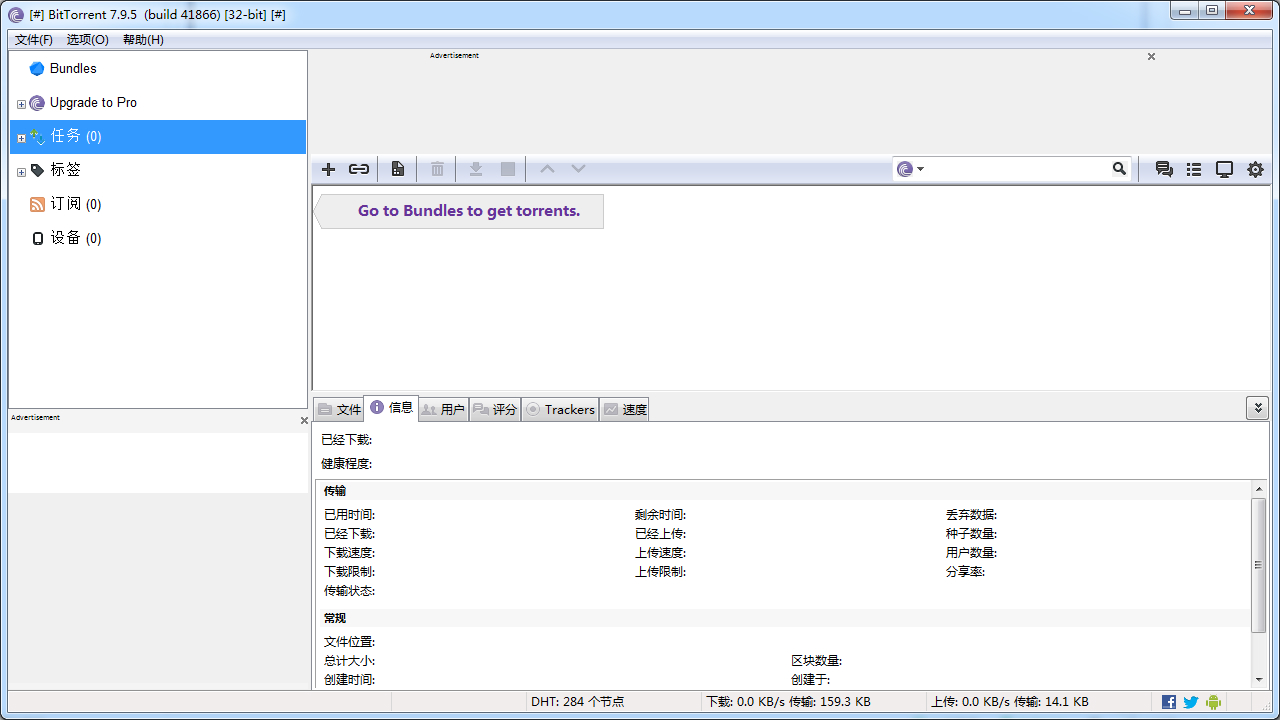Click the Facebook icon in status bar
Viewport: 1280px width, 720px height.
point(1169,702)
